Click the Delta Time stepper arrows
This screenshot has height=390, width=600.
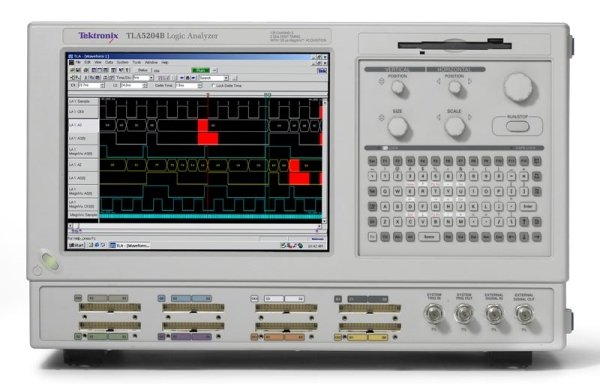pyautogui.click(x=200, y=86)
